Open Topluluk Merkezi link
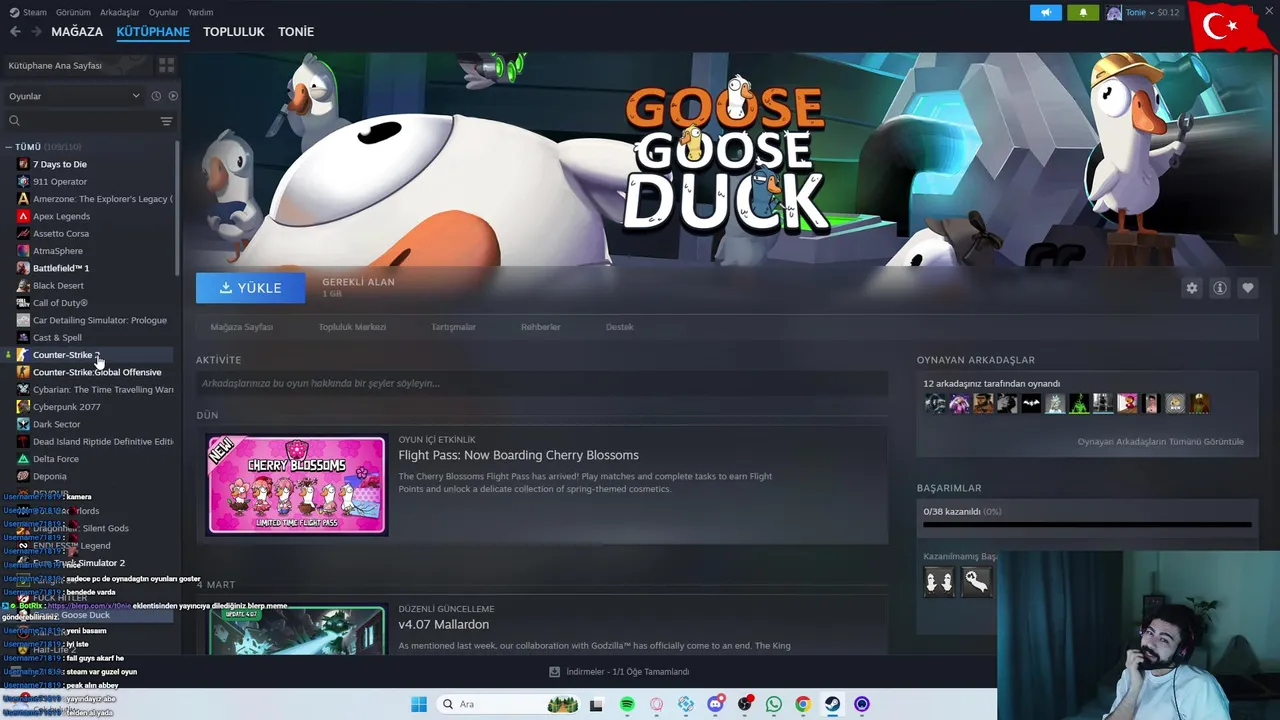The width and height of the screenshot is (1280, 720). tap(352, 327)
